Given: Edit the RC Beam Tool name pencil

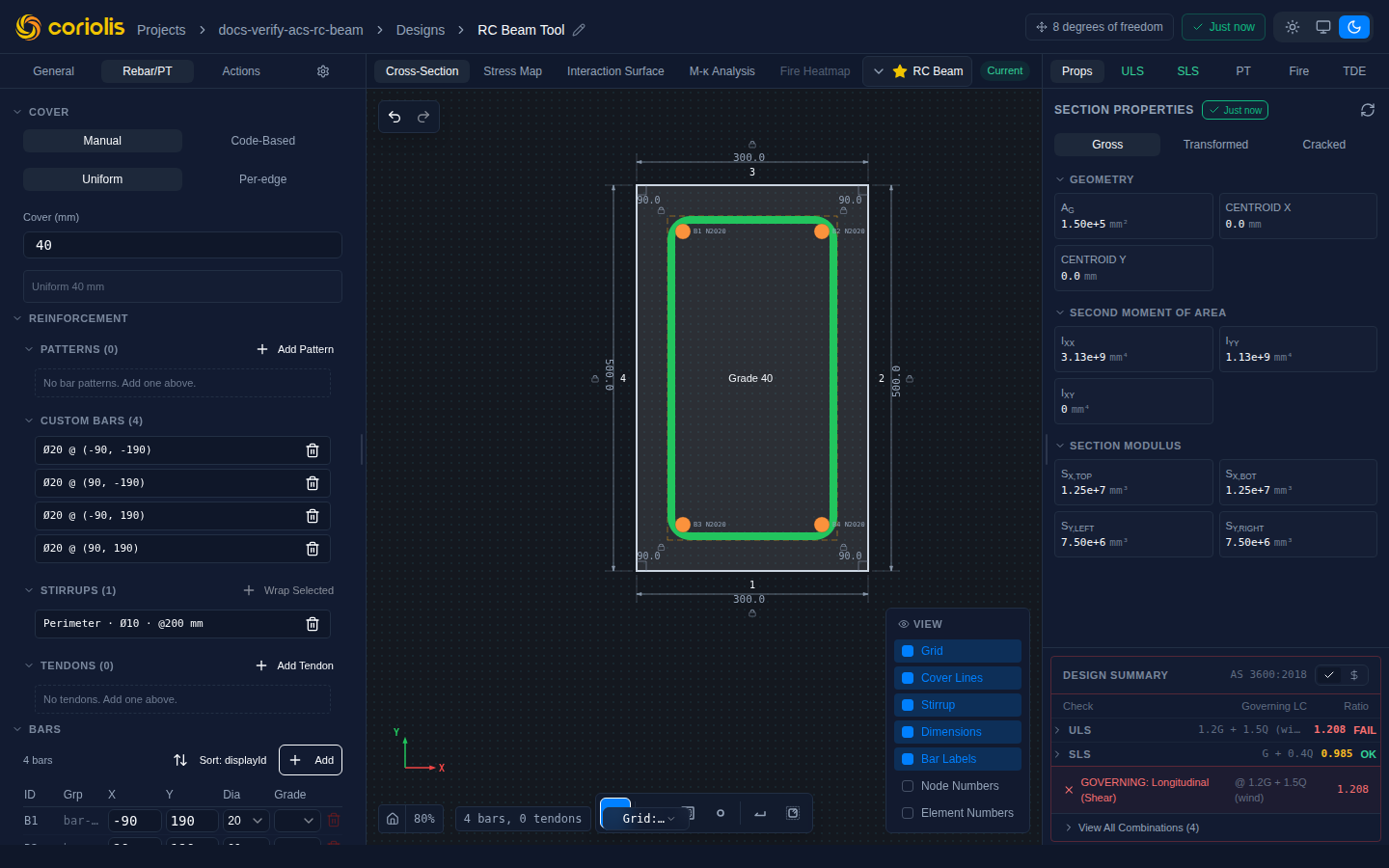Looking at the screenshot, I should [x=579, y=30].
